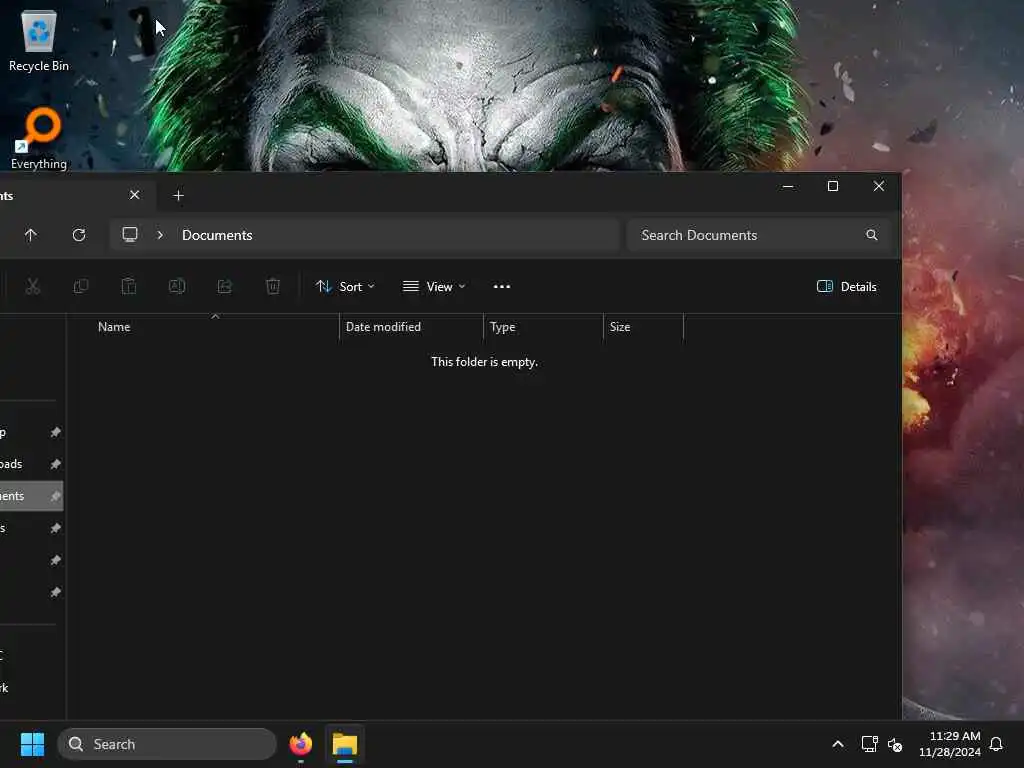Click the Cut scissors icon in toolbar
1024x768 pixels.
[33, 286]
